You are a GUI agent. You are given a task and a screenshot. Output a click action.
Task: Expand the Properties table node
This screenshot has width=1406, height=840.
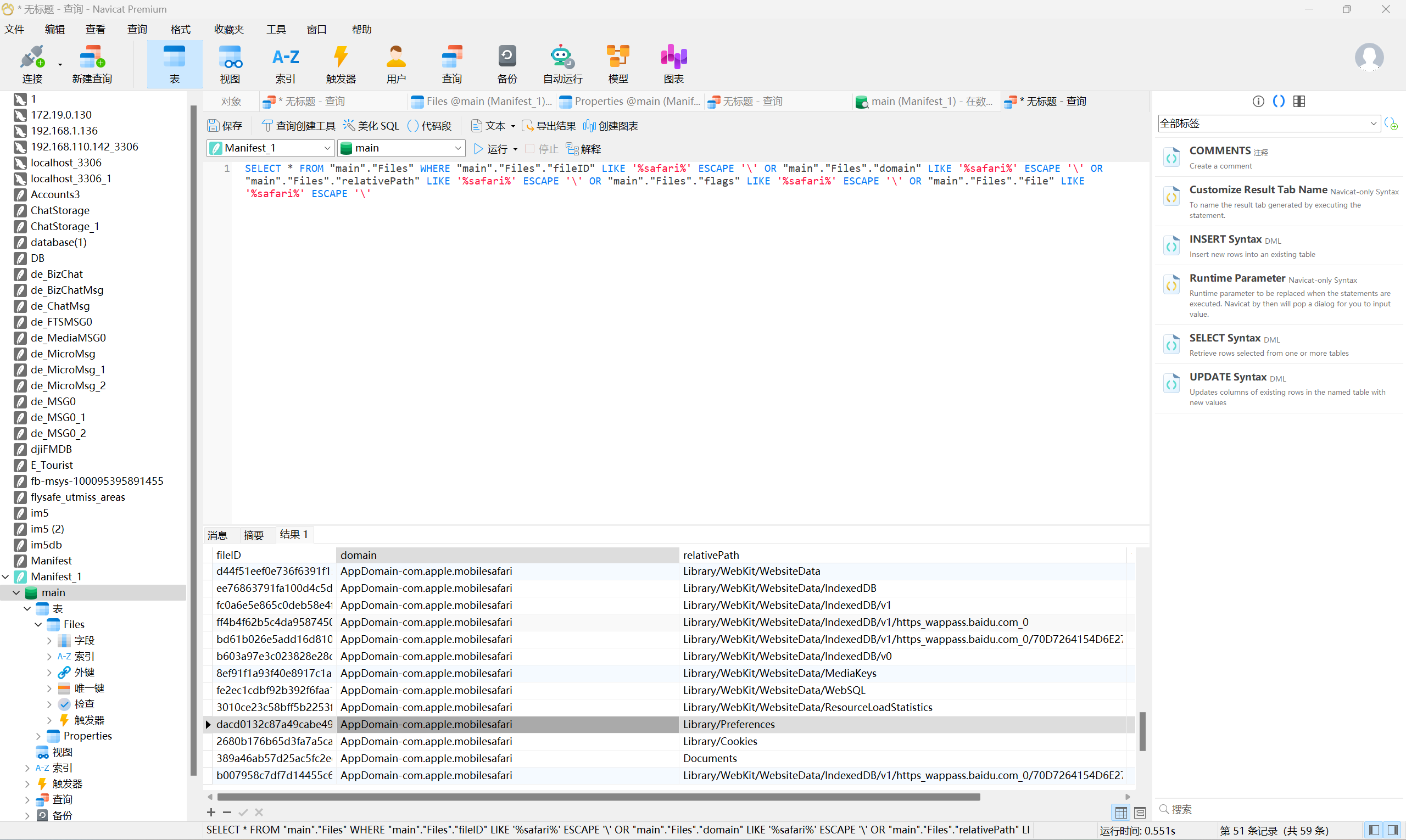coord(38,736)
